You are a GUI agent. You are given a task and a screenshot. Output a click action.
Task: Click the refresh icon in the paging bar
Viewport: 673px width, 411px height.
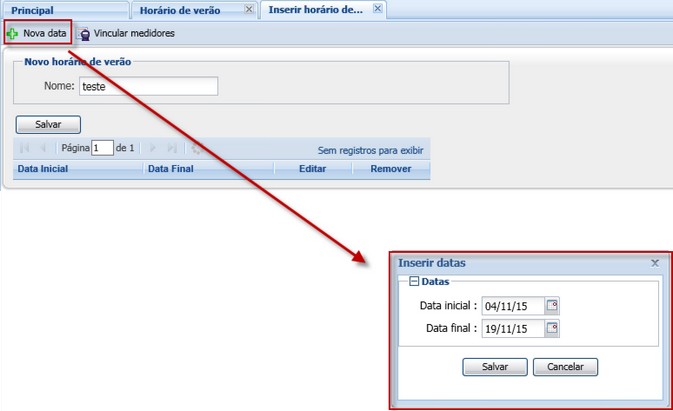tap(198, 148)
